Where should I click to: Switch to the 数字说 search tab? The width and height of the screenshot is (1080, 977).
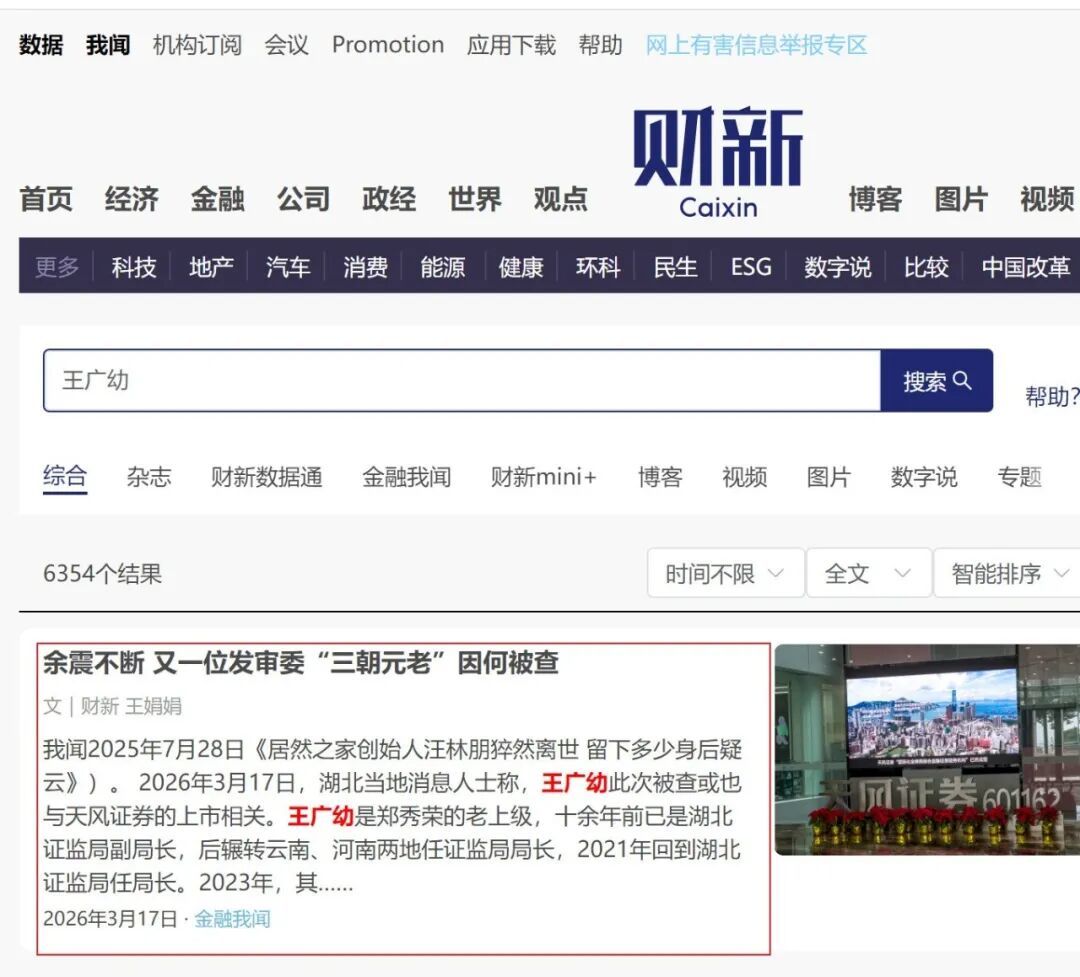(924, 477)
